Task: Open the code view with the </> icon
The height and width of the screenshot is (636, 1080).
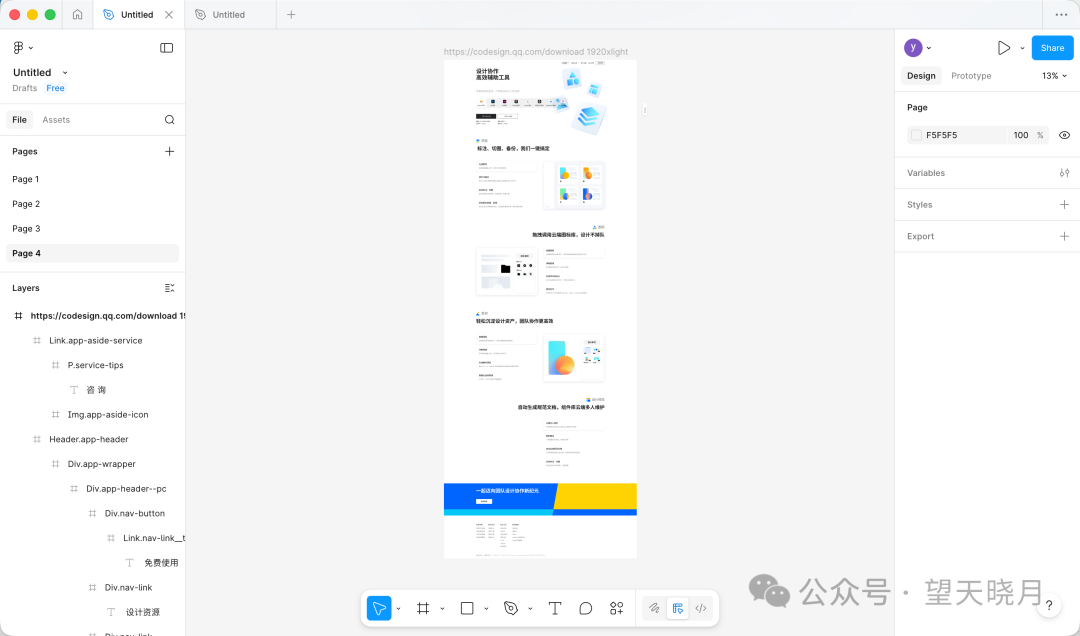Action: pyautogui.click(x=701, y=608)
